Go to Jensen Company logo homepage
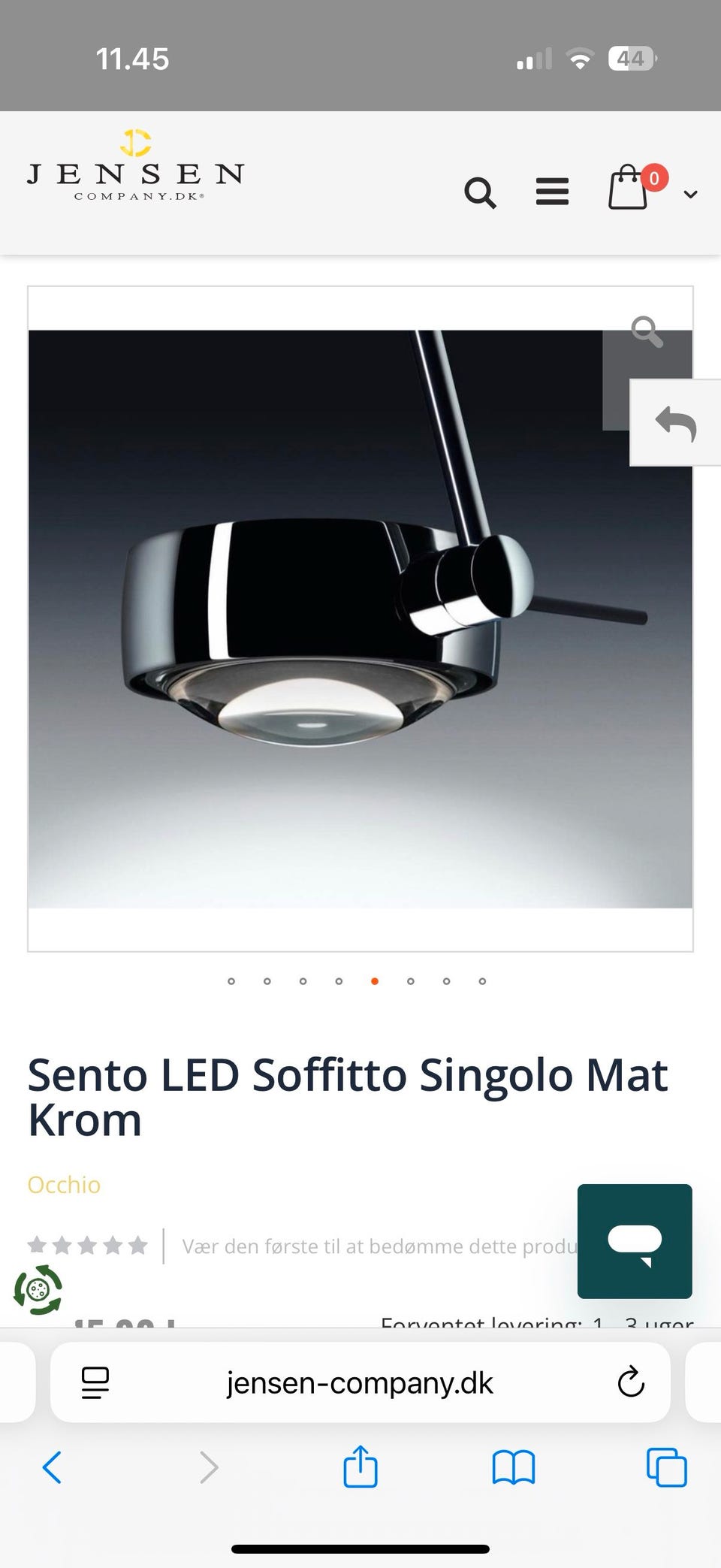Viewport: 721px width, 1568px height. pyautogui.click(x=135, y=165)
